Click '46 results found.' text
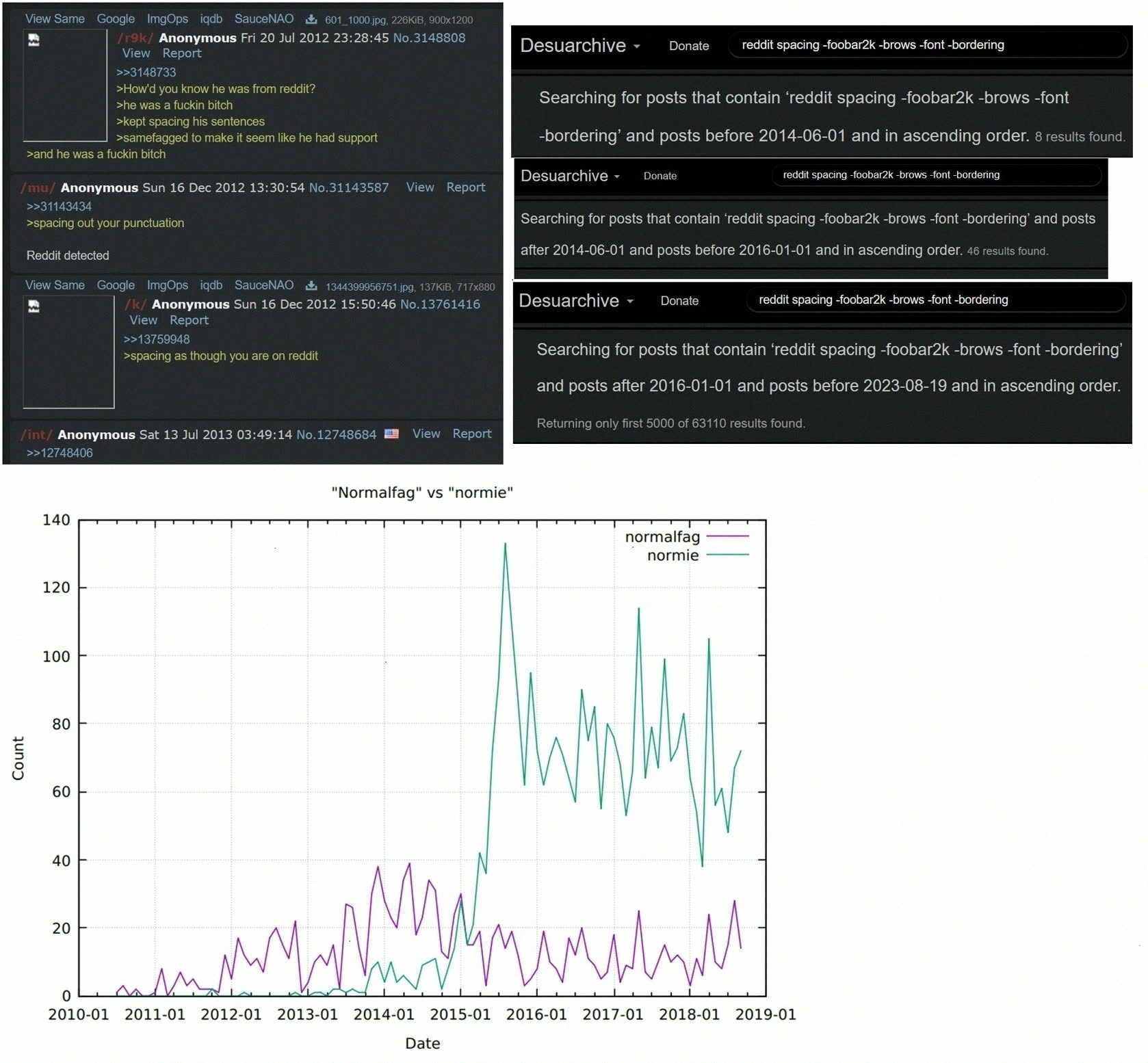This screenshot has width=1148, height=1063. 1007,250
